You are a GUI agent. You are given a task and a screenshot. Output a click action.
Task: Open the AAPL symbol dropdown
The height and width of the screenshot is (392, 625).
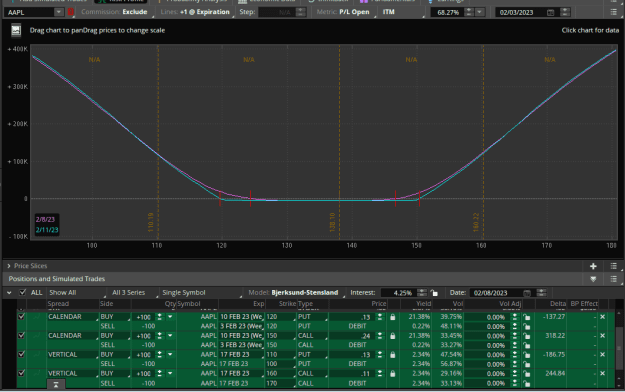tap(59, 12)
